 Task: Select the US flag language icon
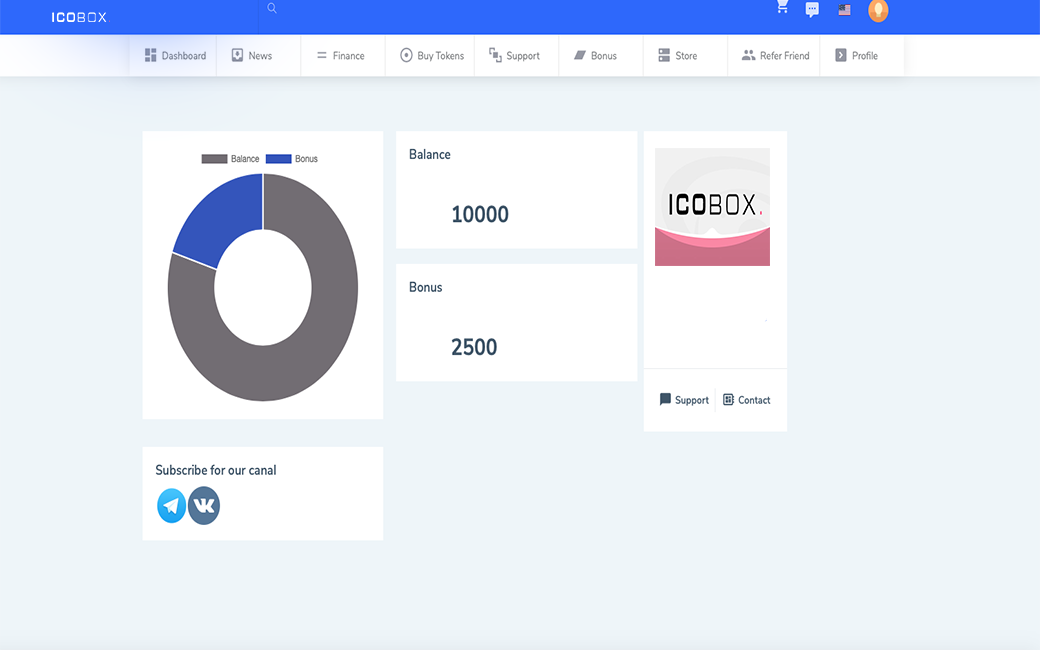(x=844, y=10)
